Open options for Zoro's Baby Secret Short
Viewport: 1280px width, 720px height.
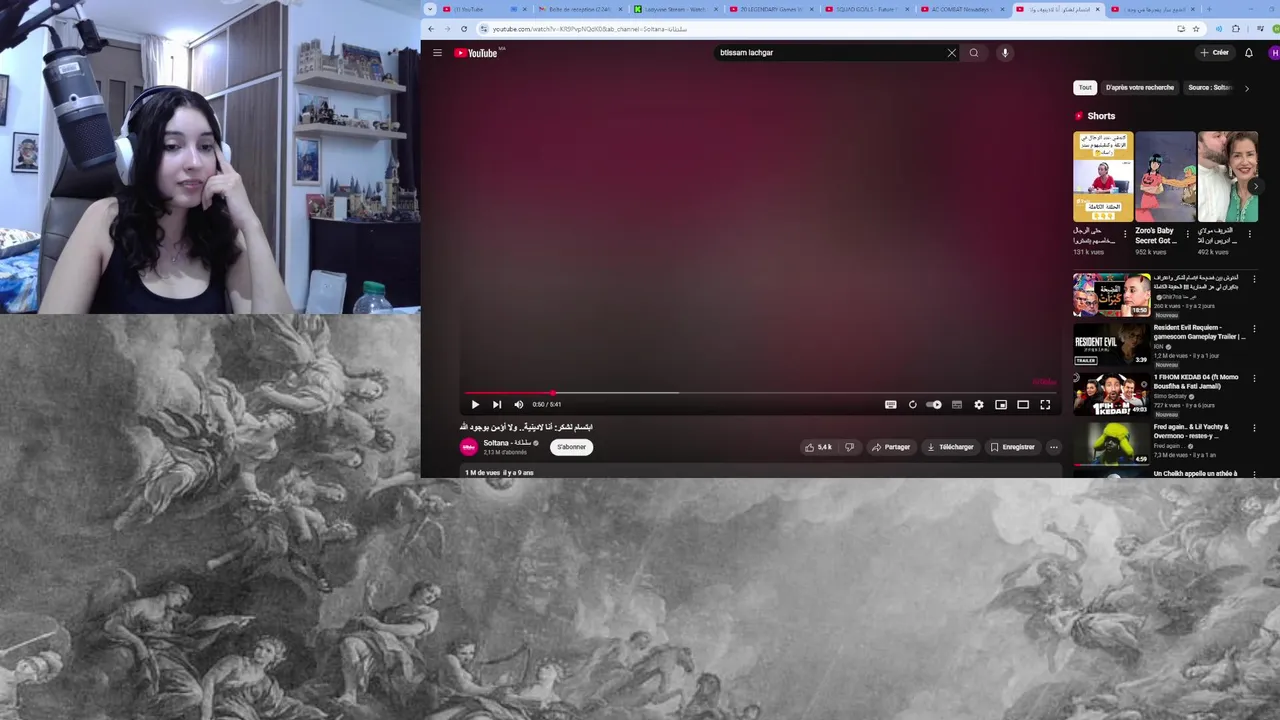[1187, 234]
